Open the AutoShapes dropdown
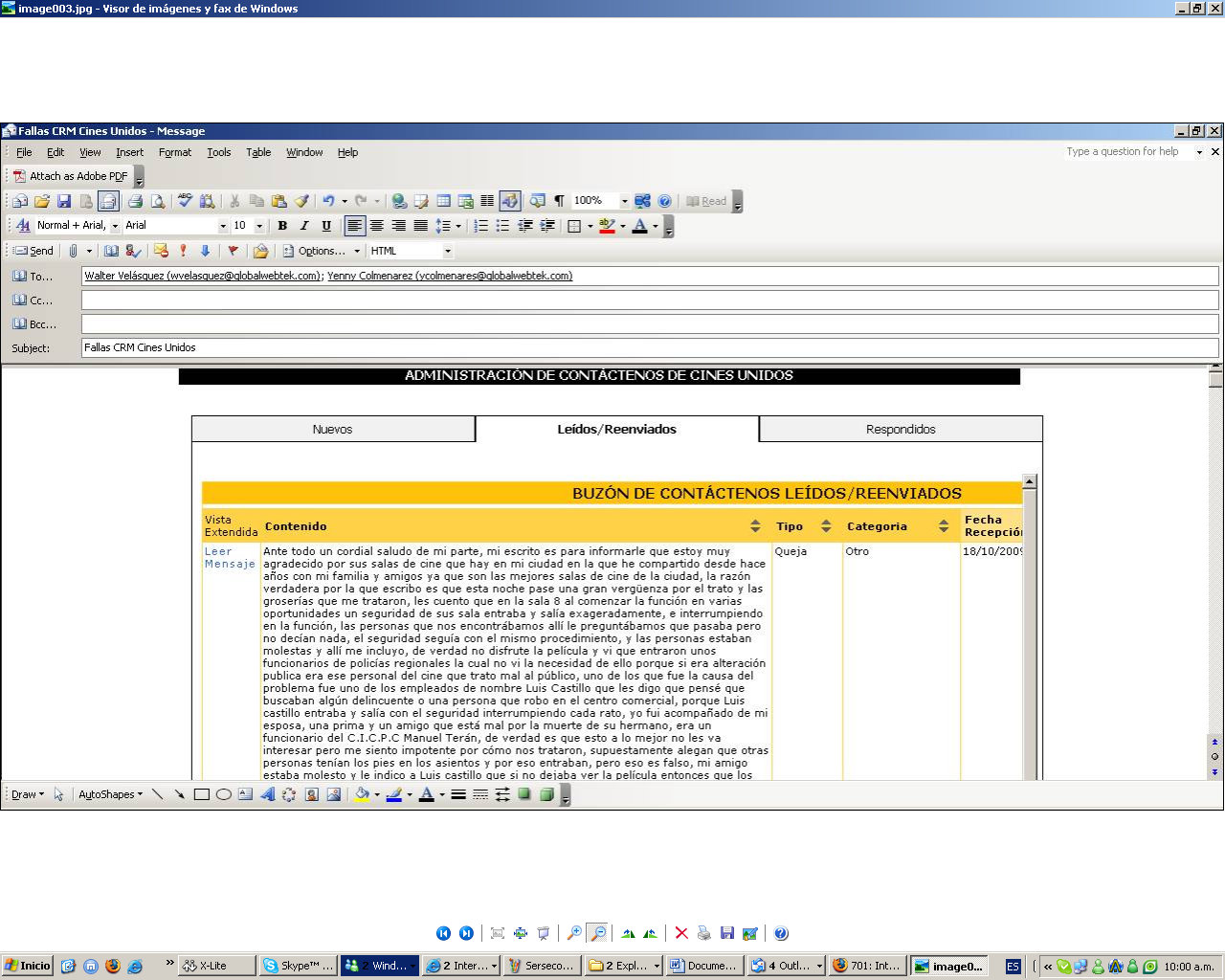The width and height of the screenshot is (1225, 980). 110,794
